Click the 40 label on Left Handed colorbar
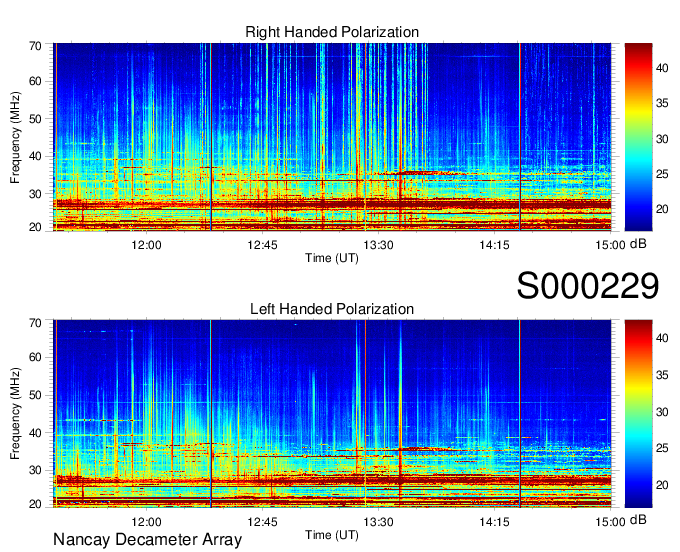This screenshot has height=552, width=680. [x=662, y=338]
